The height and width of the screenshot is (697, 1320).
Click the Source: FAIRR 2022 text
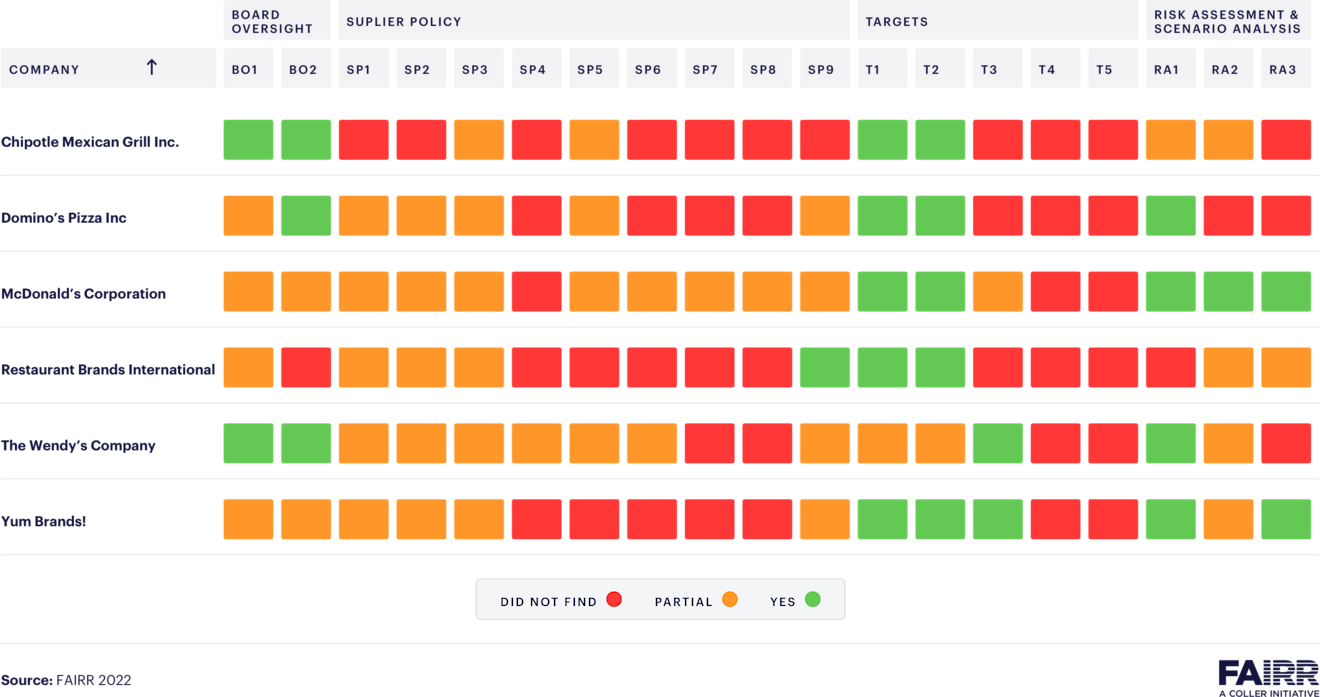click(x=66, y=680)
